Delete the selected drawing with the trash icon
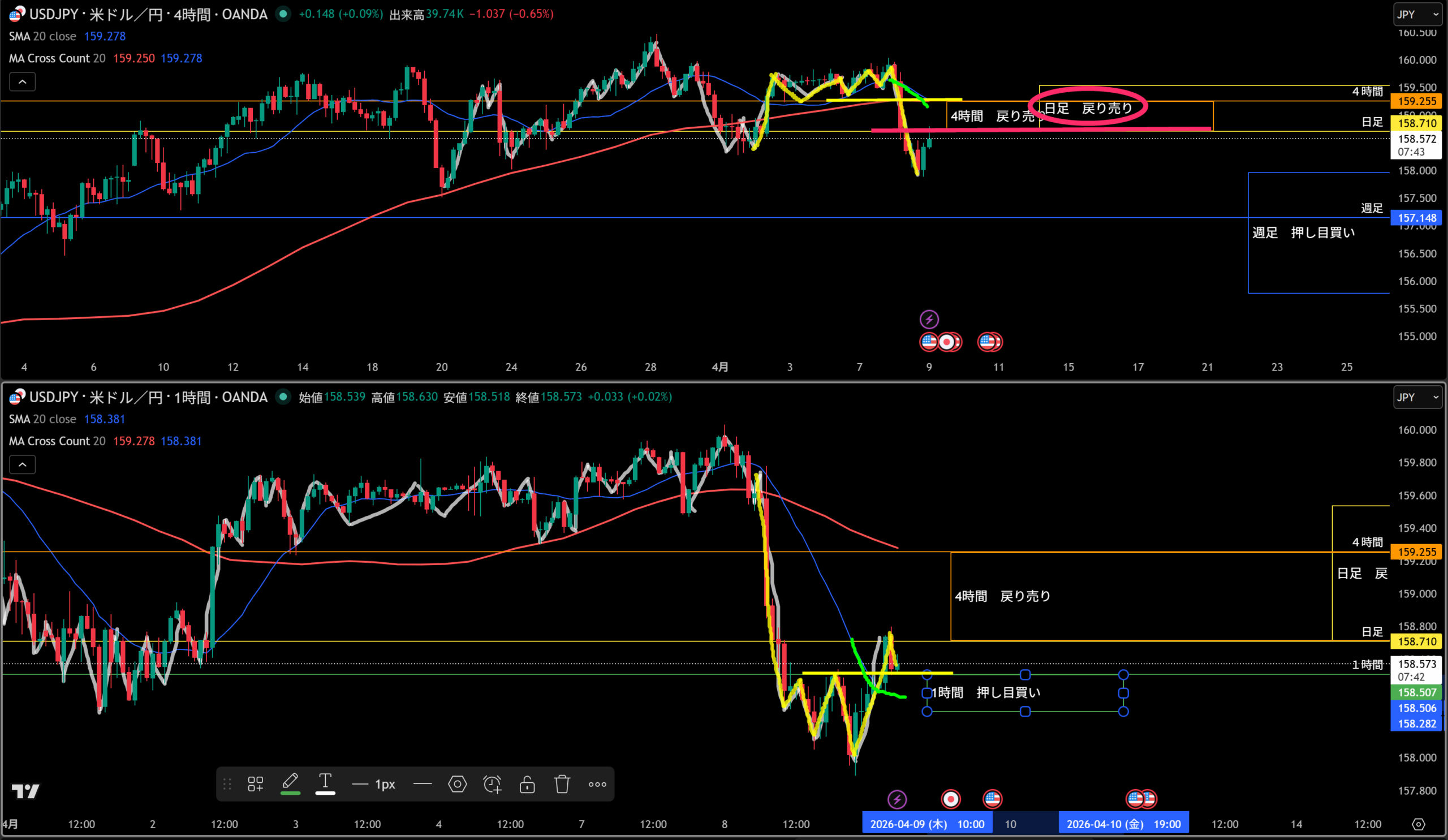Image resolution: width=1448 pixels, height=840 pixels. pyautogui.click(x=562, y=783)
